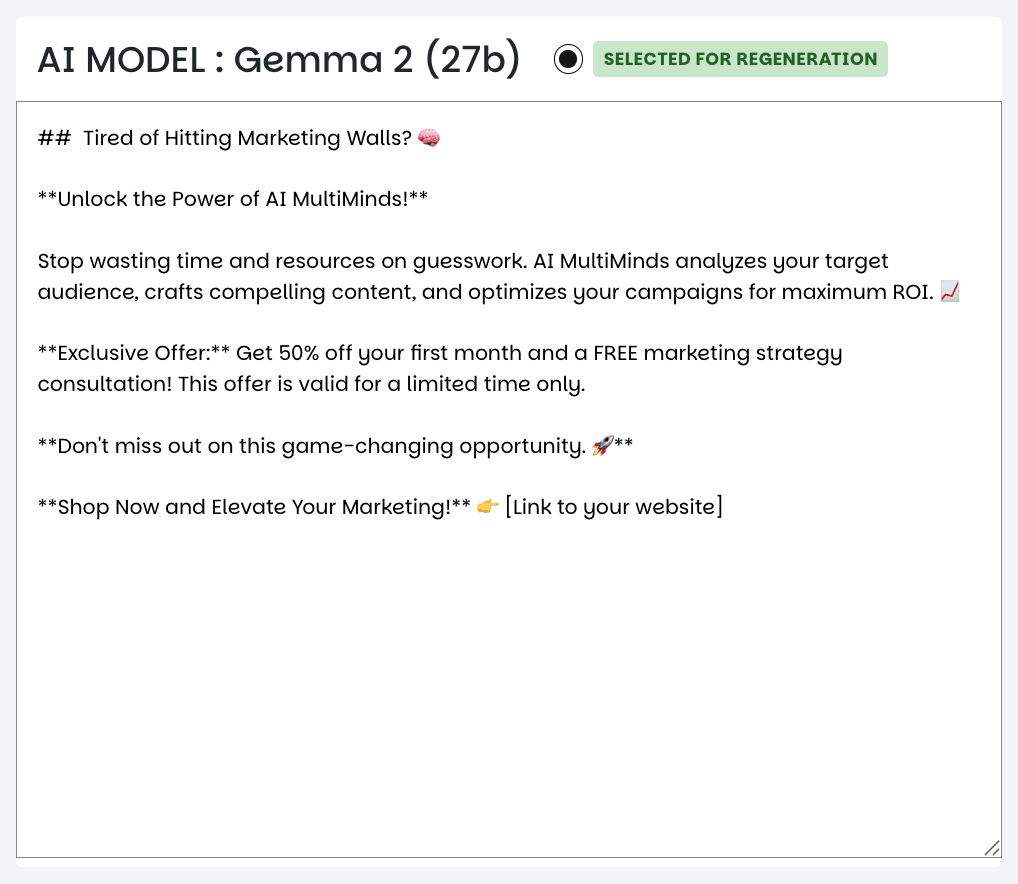This screenshot has width=1018, height=884.
Task: Click the pointing hand emoji
Action: point(488,506)
